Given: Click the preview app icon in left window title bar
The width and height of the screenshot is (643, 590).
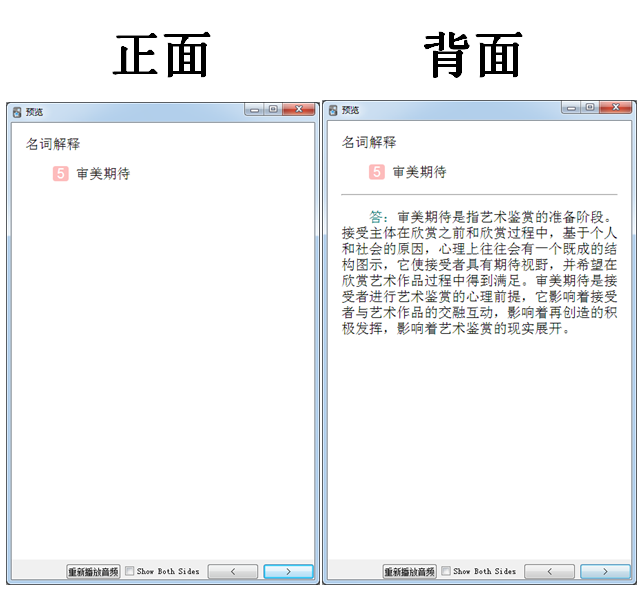Looking at the screenshot, I should pyautogui.click(x=17, y=112).
